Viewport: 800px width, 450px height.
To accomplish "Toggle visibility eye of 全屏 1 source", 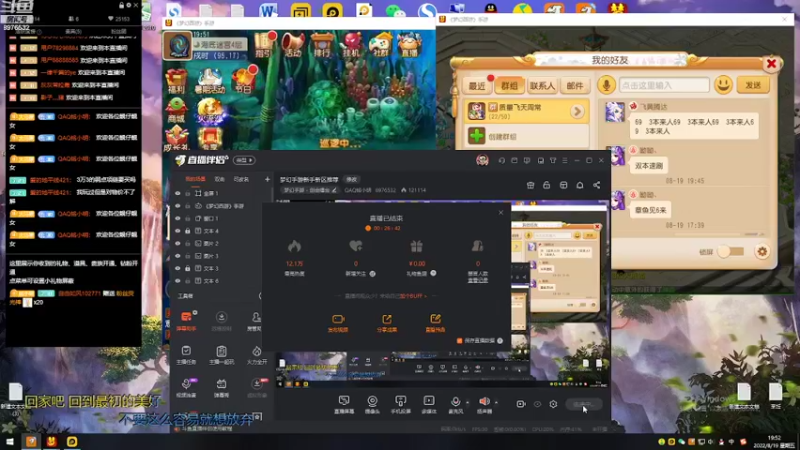I will click(x=178, y=193).
